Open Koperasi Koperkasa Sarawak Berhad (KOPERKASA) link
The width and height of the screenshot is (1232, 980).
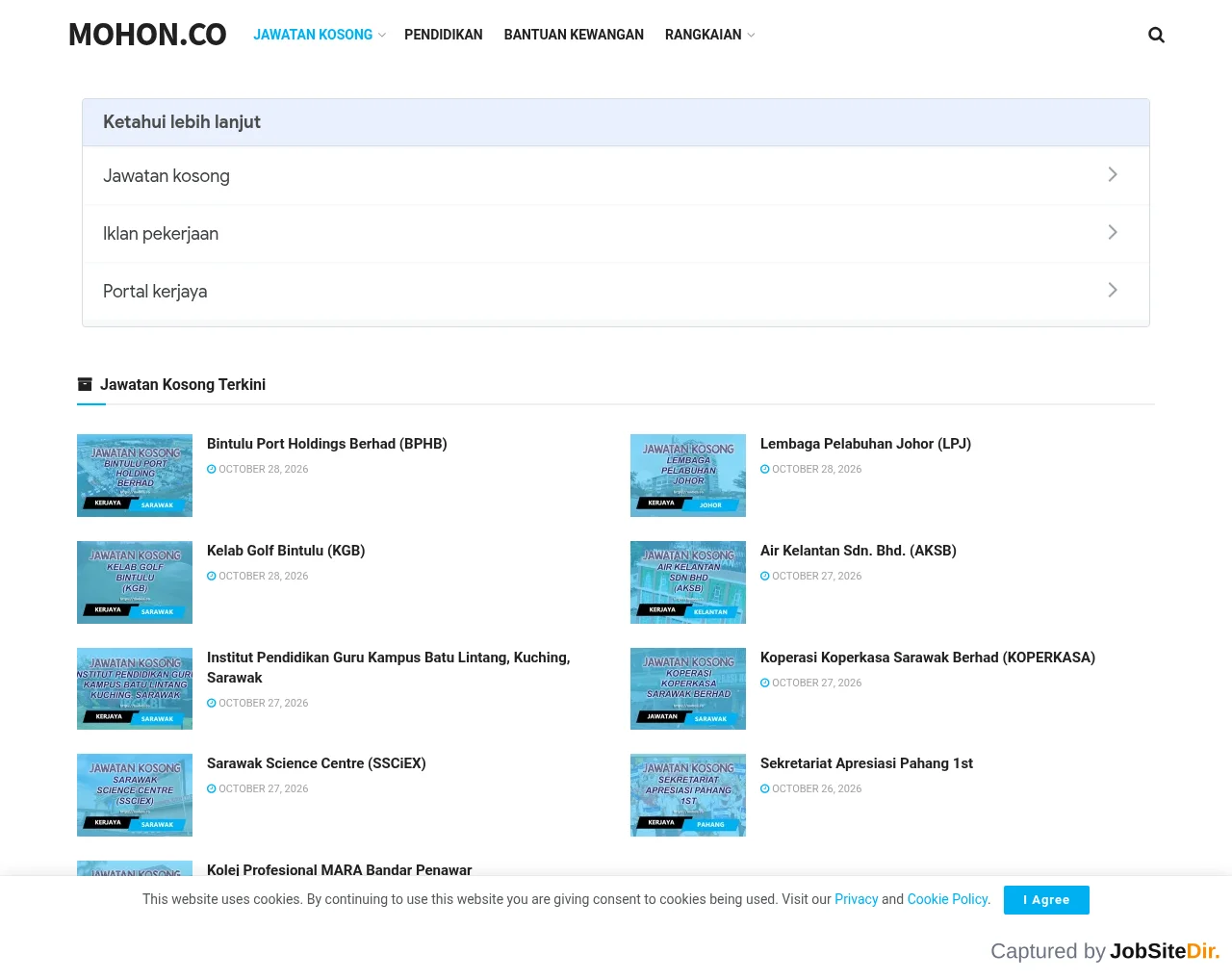click(928, 658)
